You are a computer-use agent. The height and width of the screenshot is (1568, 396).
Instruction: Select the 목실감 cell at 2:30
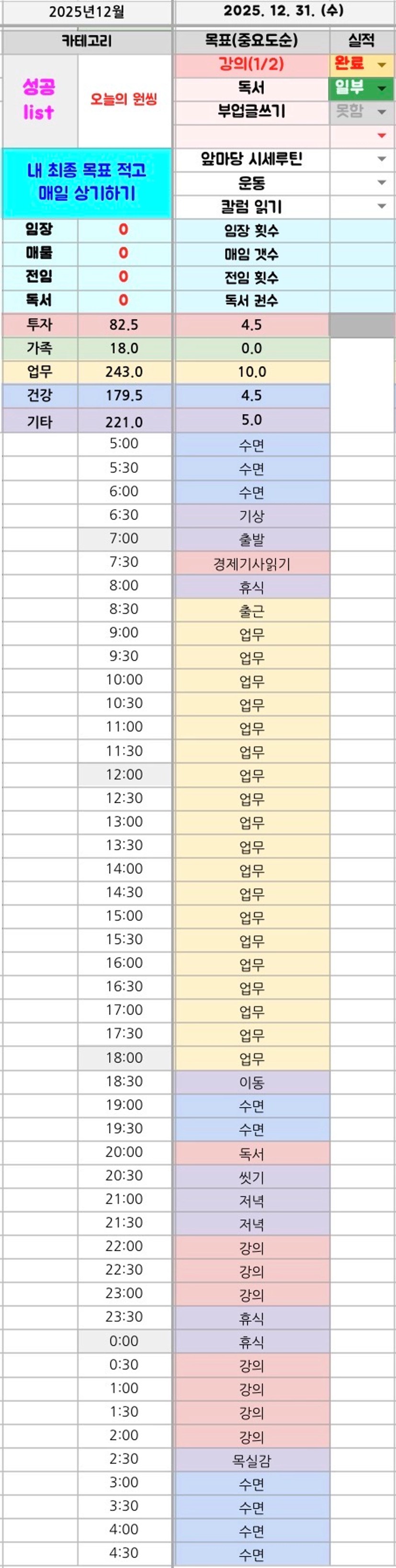pos(251,1461)
